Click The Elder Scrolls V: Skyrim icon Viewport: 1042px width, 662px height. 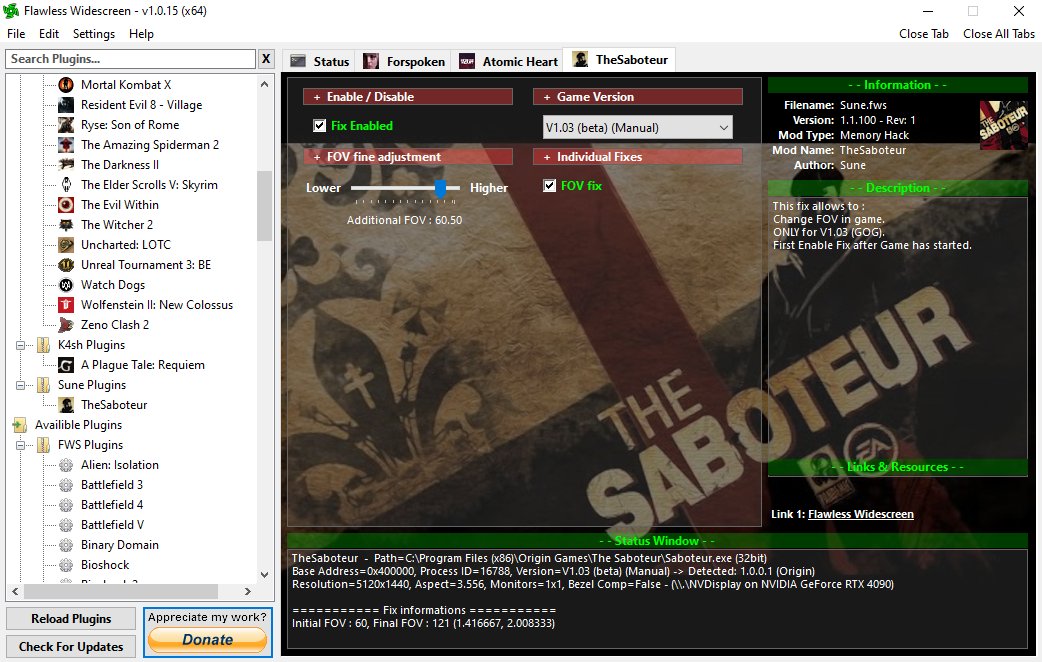tap(66, 184)
